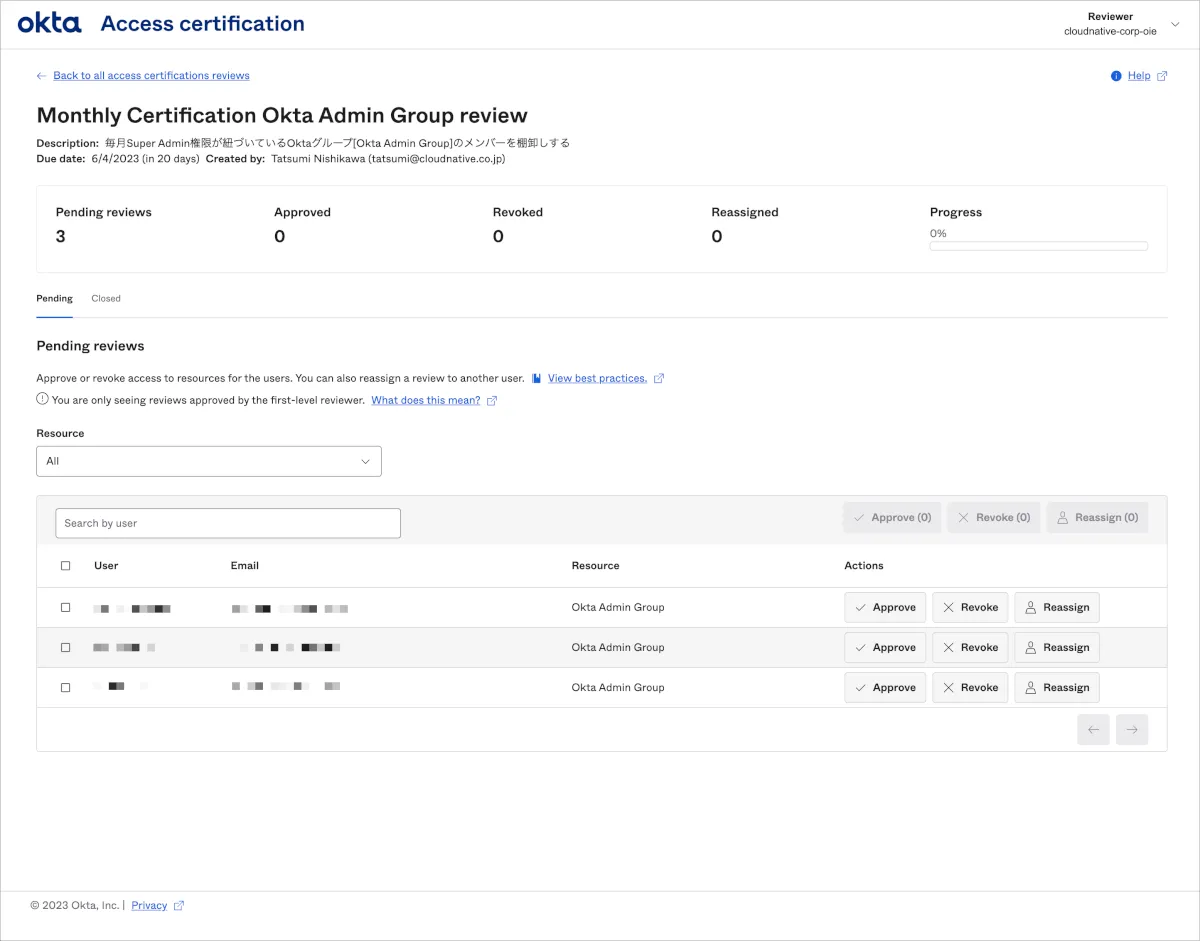Approve the first user's access
The width and height of the screenshot is (1200, 941).
pos(885,607)
